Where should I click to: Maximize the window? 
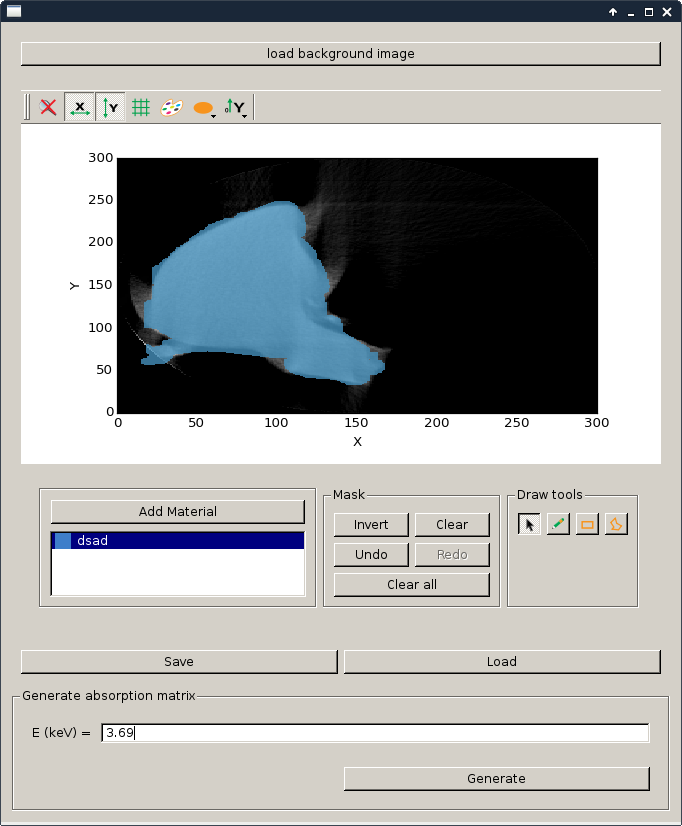point(649,12)
